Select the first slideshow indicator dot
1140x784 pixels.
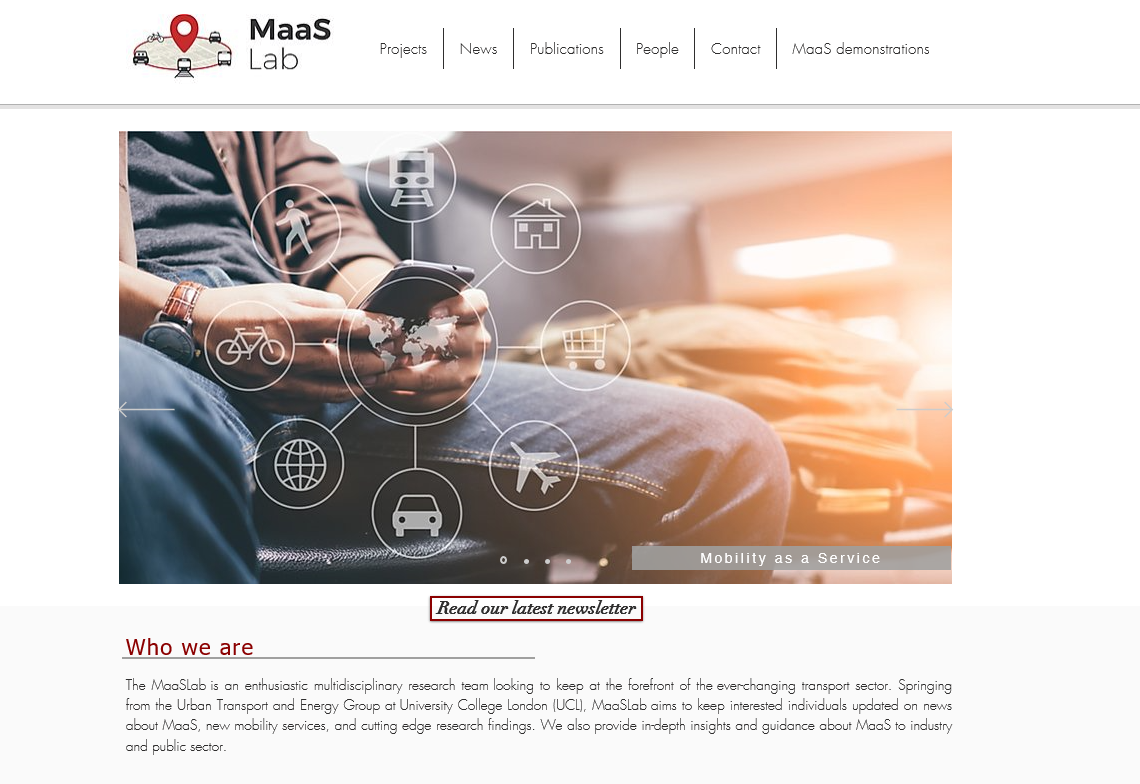pyautogui.click(x=503, y=561)
